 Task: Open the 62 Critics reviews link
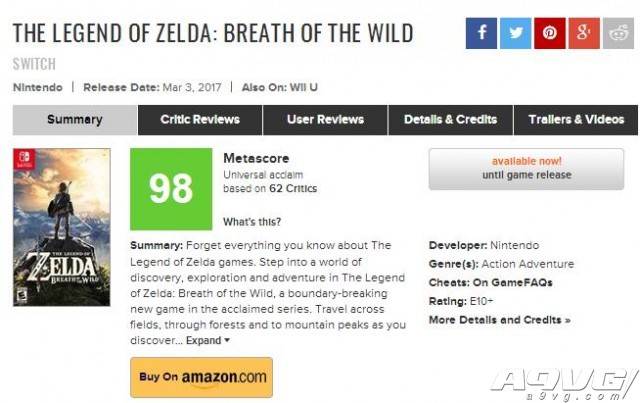(293, 188)
